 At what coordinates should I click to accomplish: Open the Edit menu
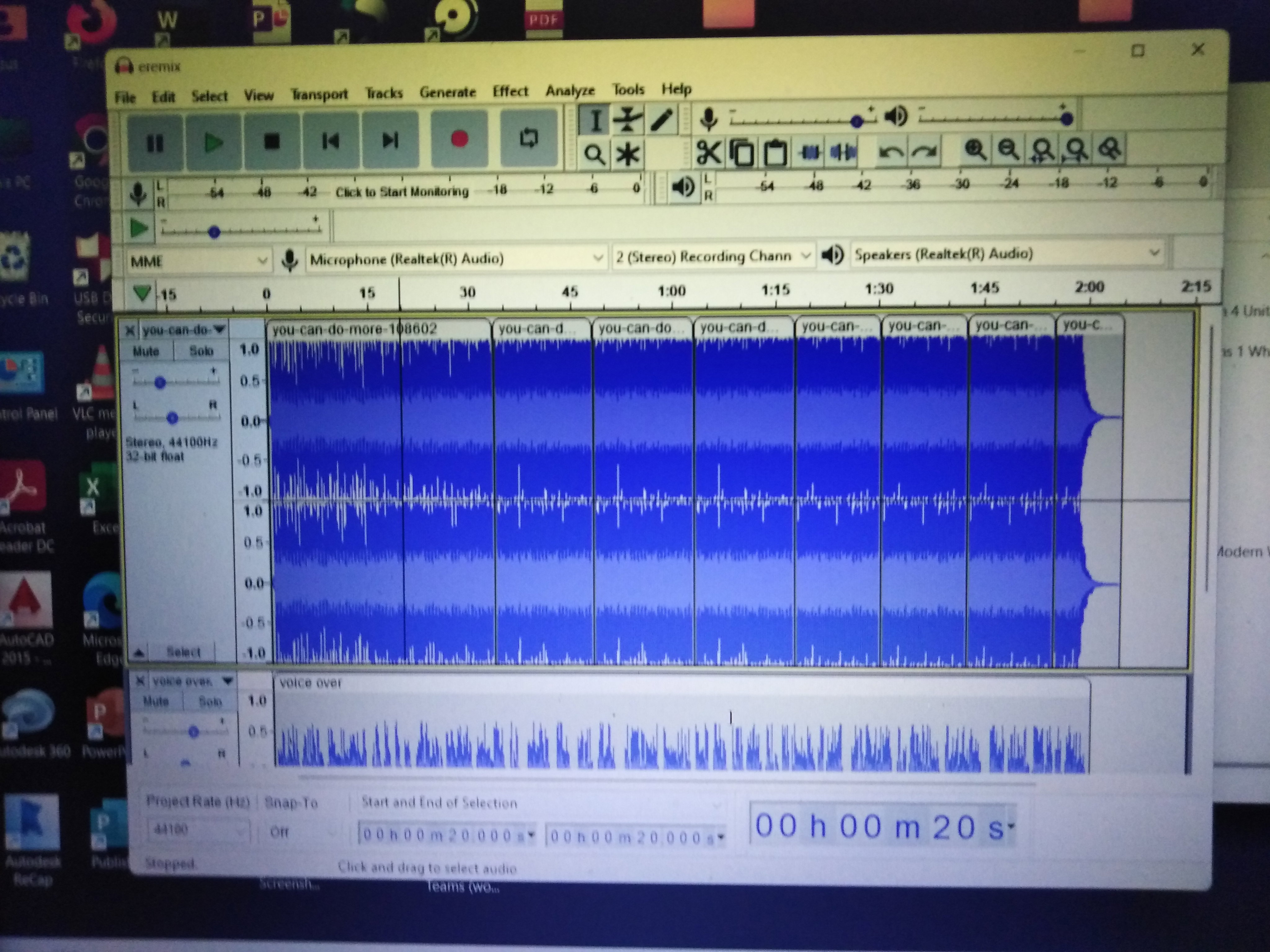163,97
